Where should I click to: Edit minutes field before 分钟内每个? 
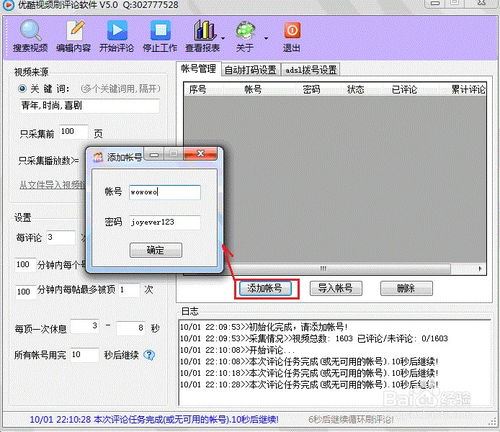pos(25,265)
